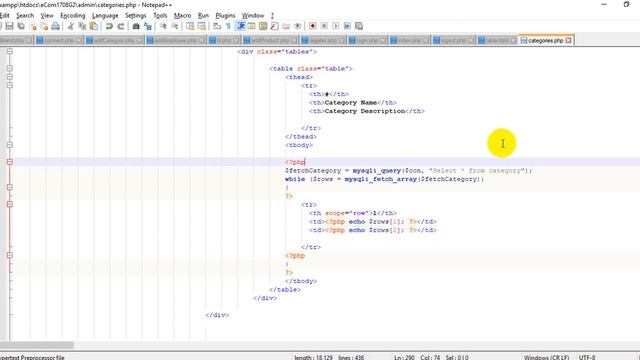Collapse the while loop brace fold marker
Image resolution: width=640 pixels, height=360 pixels.
pyautogui.click(x=10, y=187)
